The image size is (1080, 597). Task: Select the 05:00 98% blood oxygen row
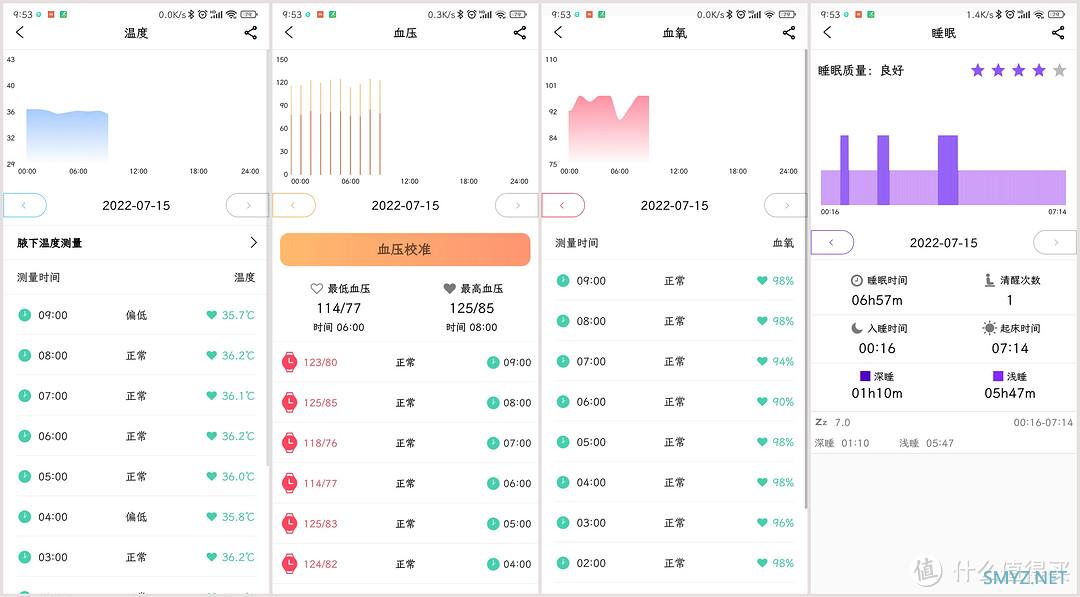[x=674, y=442]
